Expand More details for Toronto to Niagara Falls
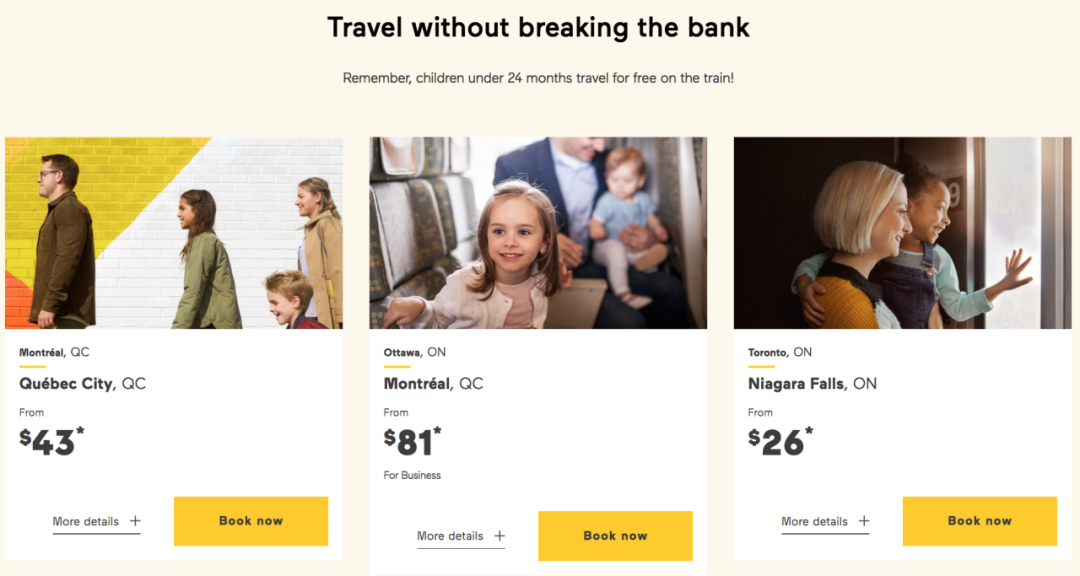 point(825,522)
